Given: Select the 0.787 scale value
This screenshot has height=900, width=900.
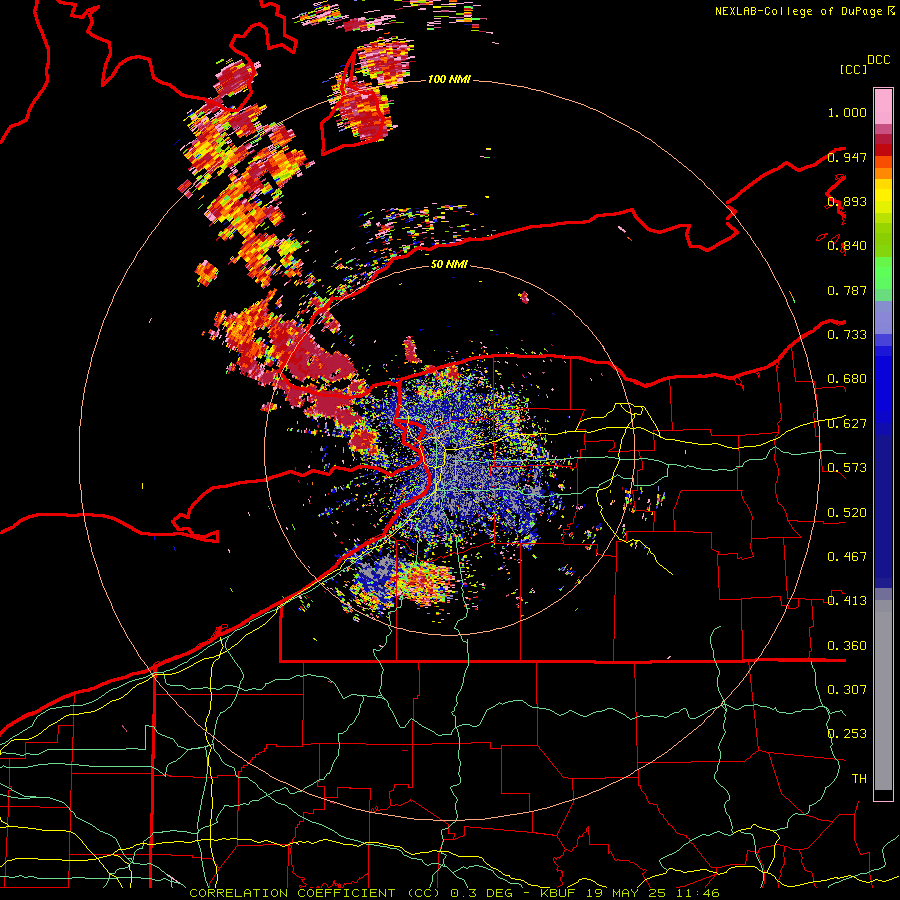Looking at the screenshot, I should click(x=847, y=290).
